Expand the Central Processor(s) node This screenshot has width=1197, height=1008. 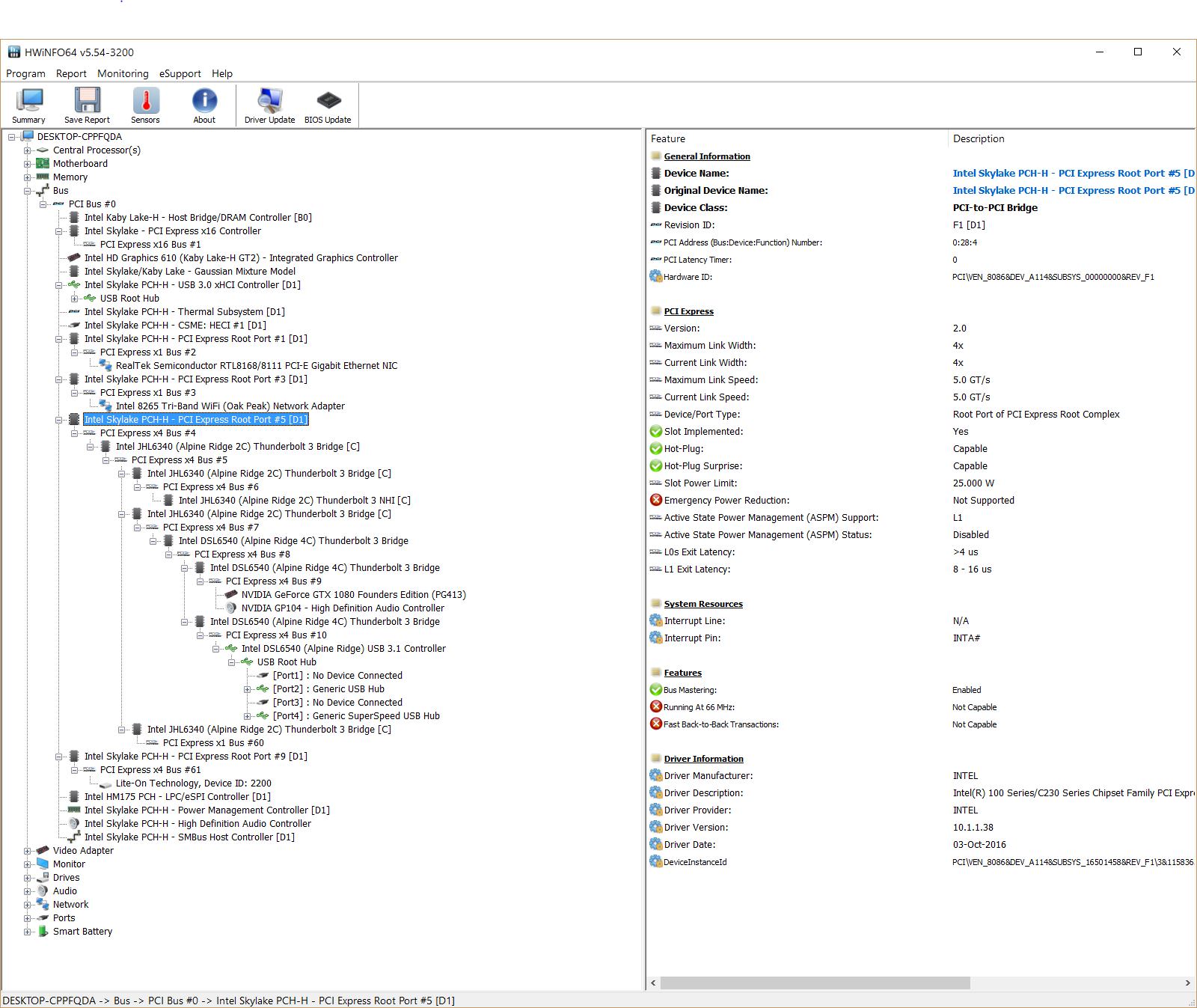pyautogui.click(x=27, y=150)
